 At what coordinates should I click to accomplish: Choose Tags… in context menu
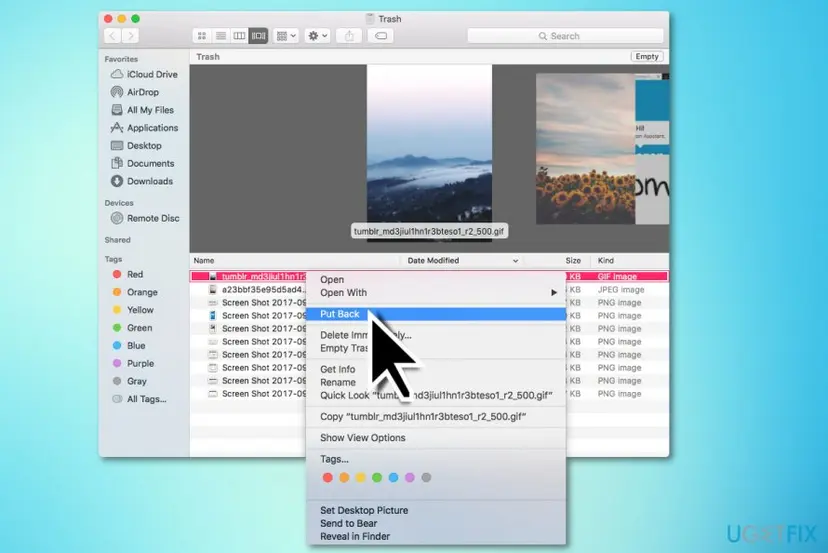point(436,459)
